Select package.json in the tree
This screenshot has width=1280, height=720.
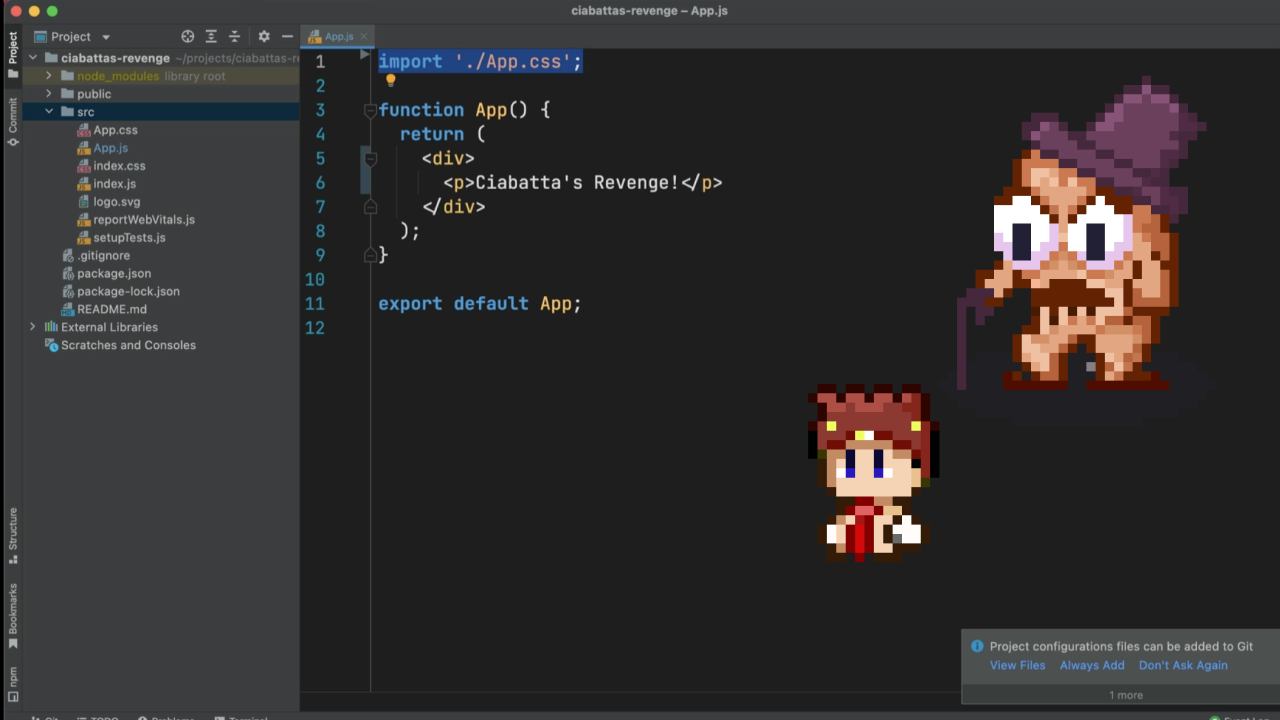pyautogui.click(x=114, y=274)
